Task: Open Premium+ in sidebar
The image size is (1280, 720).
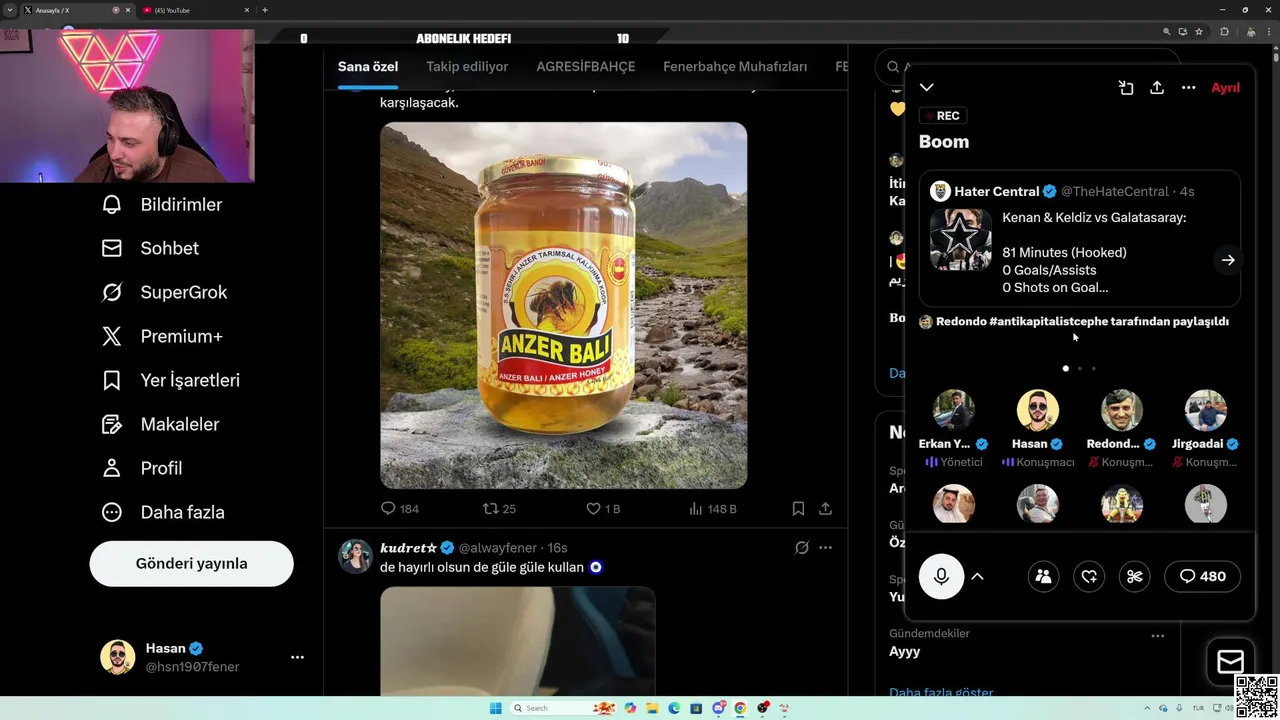Action: (x=161, y=336)
